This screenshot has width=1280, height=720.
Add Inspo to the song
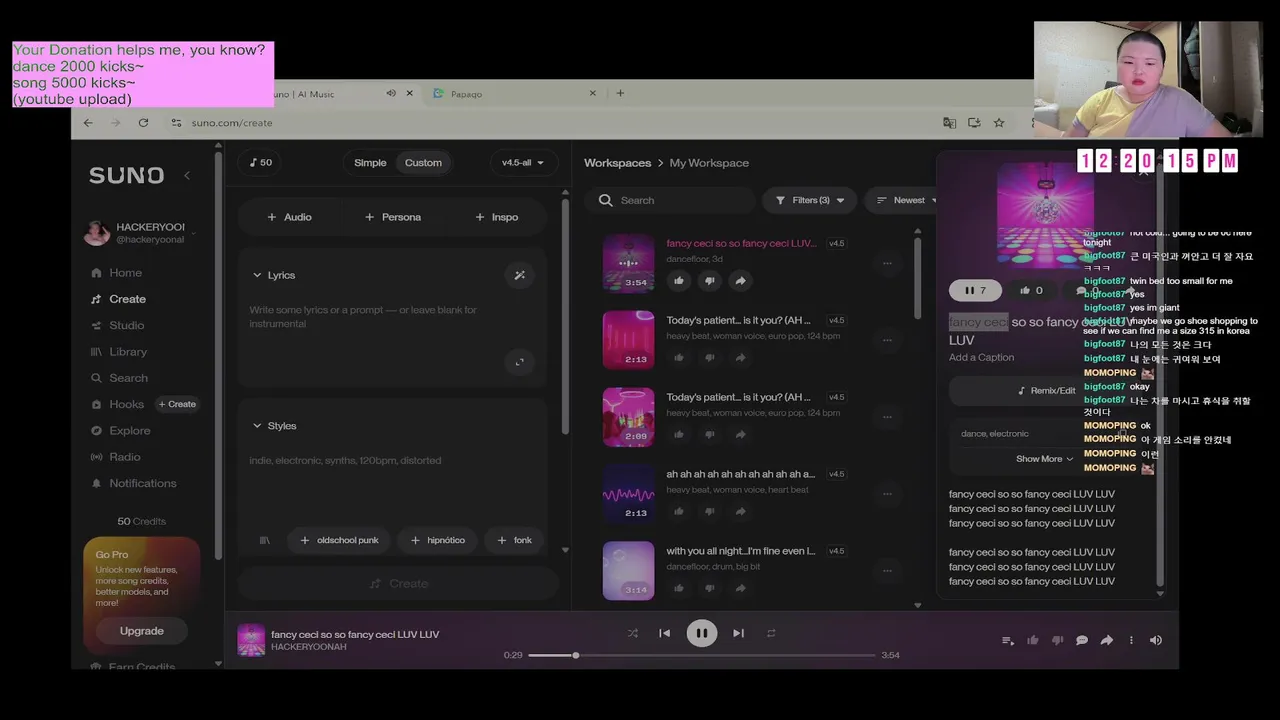[x=496, y=217]
